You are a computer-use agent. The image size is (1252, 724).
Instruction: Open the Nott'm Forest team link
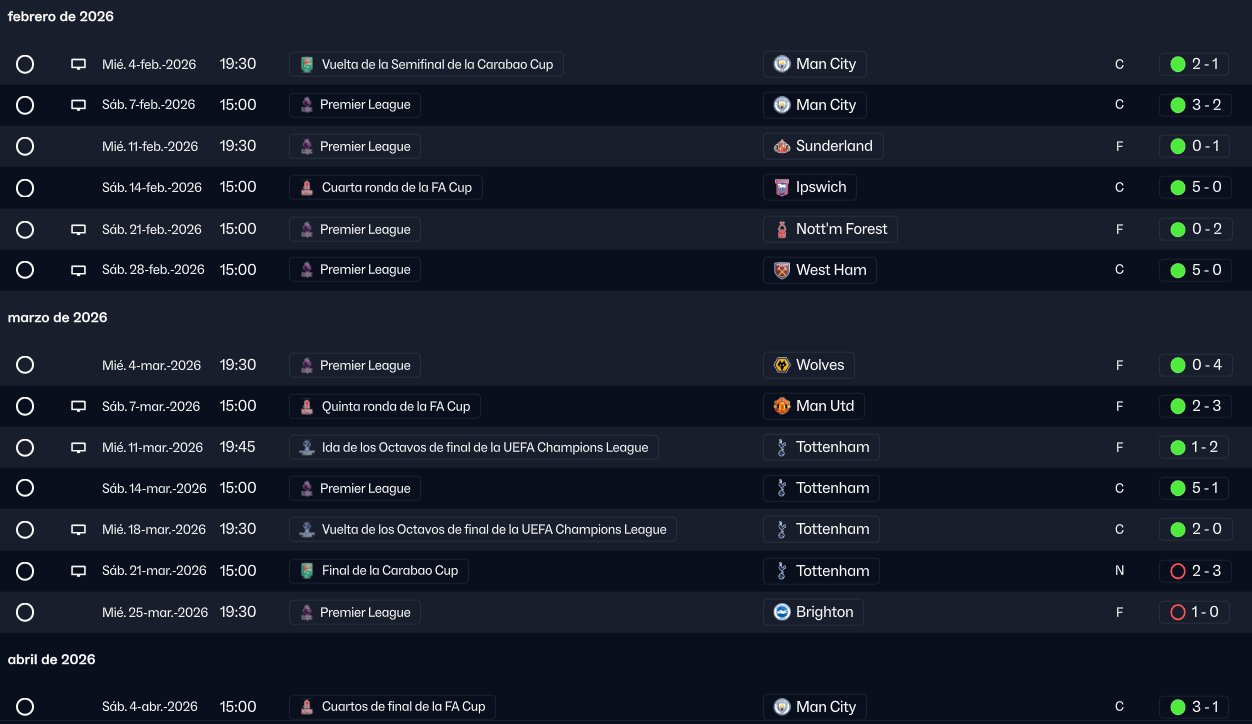coord(841,229)
